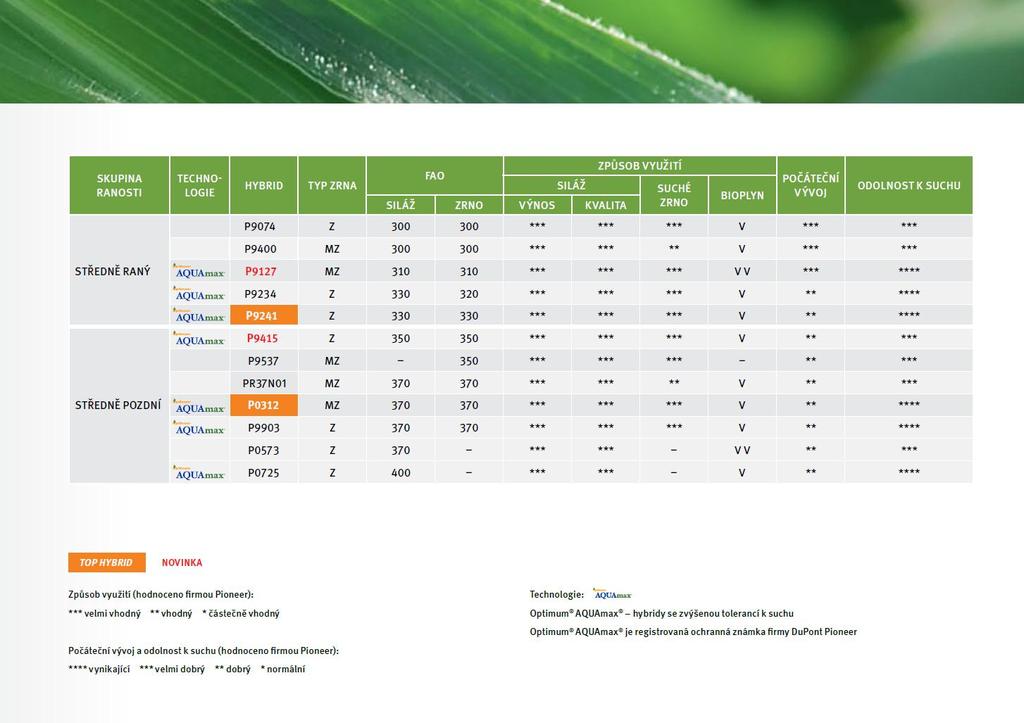
Task: Click hybrid name P0725
Action: (264, 473)
